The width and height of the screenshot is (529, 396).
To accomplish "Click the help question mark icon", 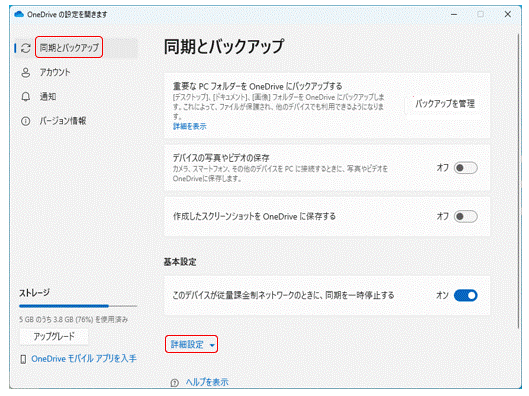I will tap(174, 383).
